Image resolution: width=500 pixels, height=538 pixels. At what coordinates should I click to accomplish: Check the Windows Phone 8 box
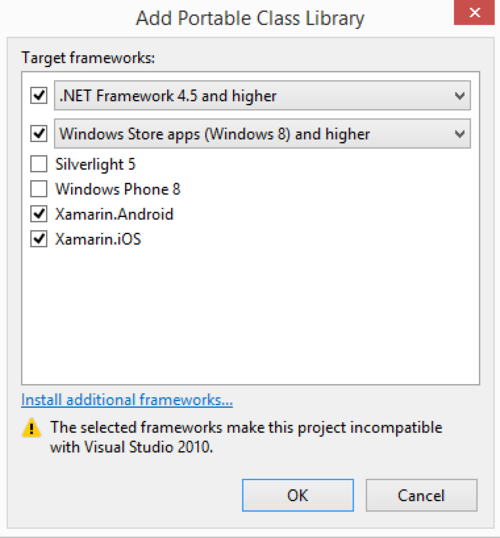click(x=38, y=189)
